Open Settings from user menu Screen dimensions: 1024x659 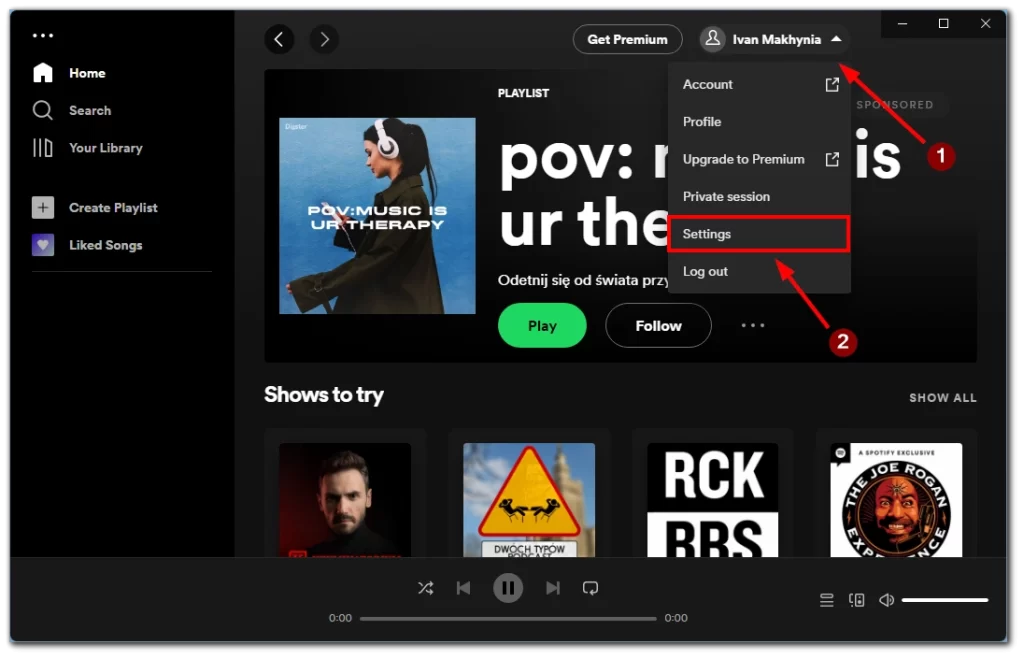759,234
